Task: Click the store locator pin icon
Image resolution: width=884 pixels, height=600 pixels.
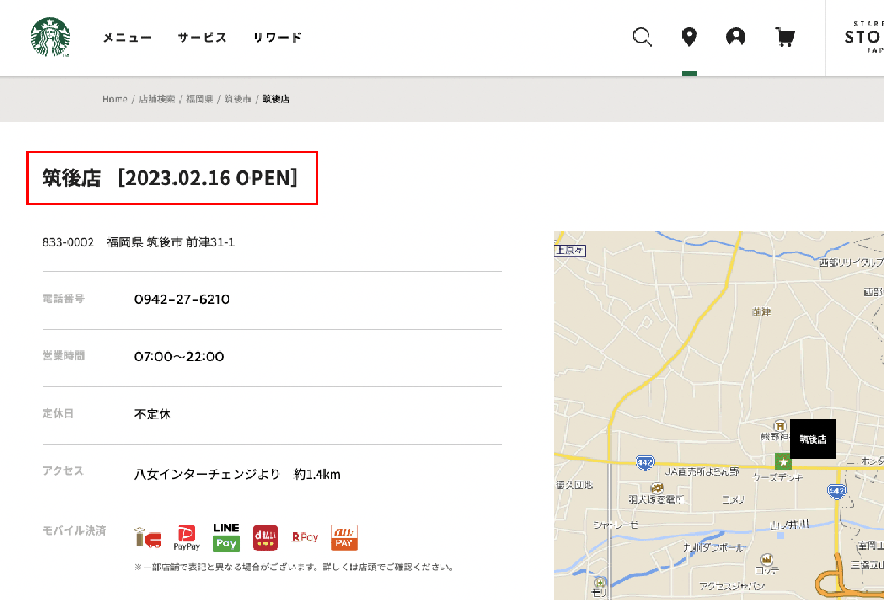Action: [689, 37]
